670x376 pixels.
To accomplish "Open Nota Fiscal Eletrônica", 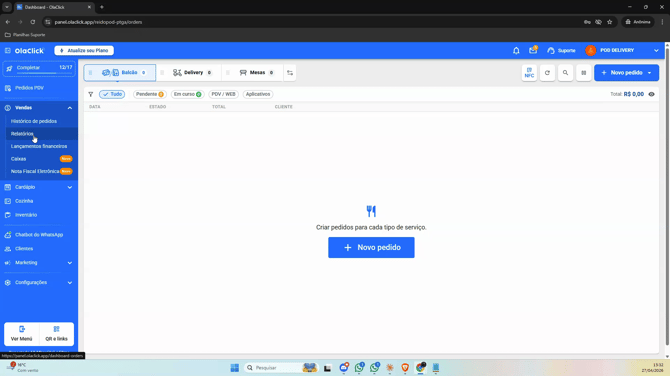I will tap(35, 171).
